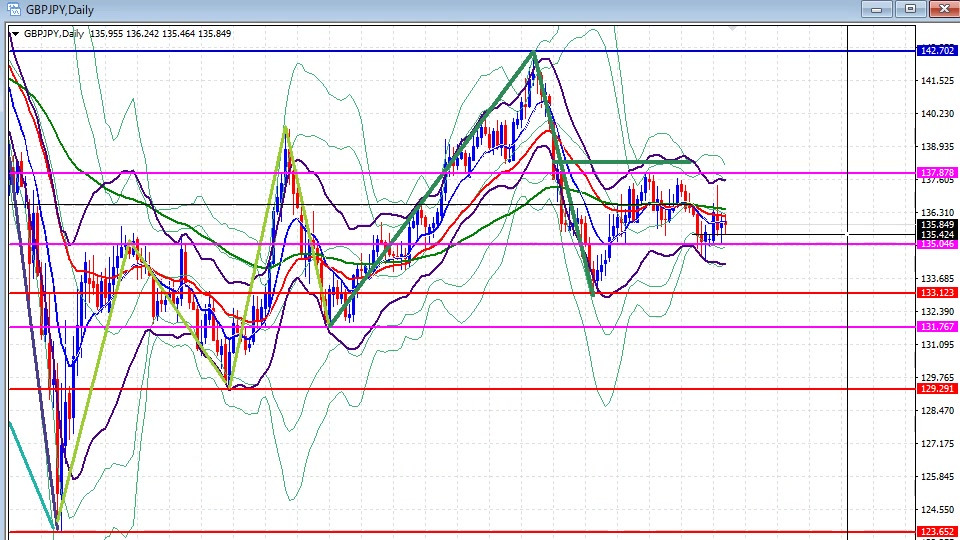This screenshot has height=540, width=960.
Task: Click the 132.390 price scale value
Action: pos(937,312)
